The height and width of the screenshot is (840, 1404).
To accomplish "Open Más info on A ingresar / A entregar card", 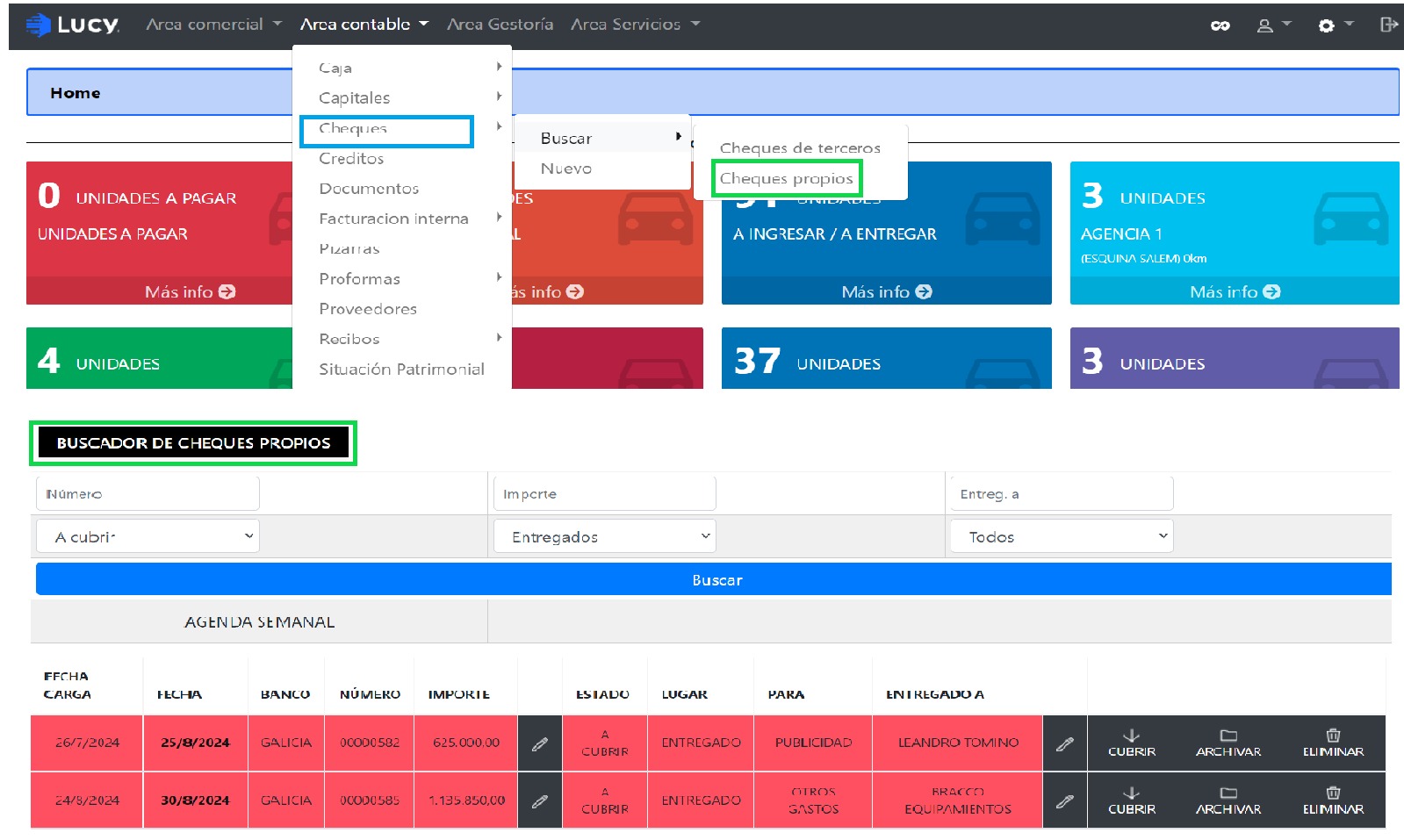I will coord(886,291).
